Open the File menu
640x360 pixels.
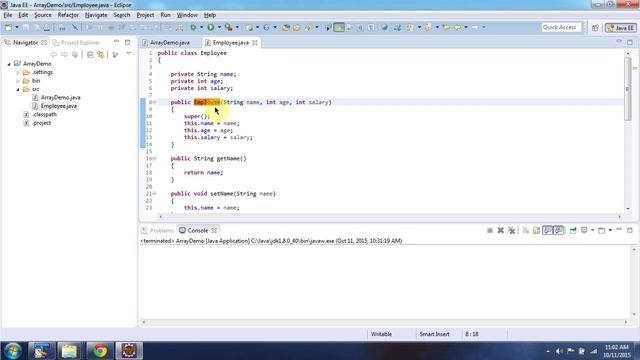click(8, 15)
